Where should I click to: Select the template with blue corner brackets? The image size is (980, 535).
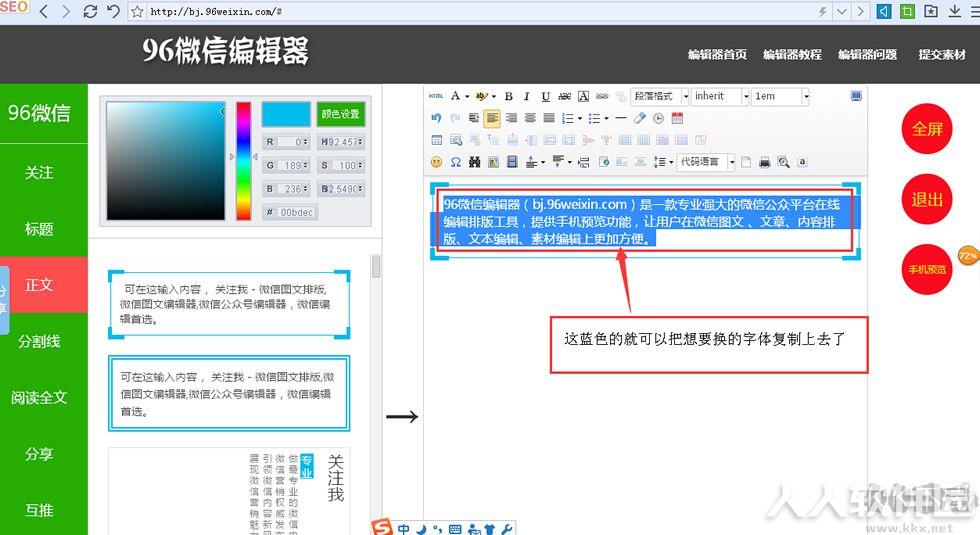(229, 304)
